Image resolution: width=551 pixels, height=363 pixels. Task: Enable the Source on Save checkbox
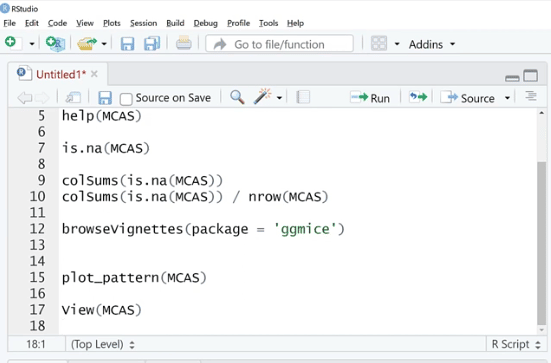126,99
